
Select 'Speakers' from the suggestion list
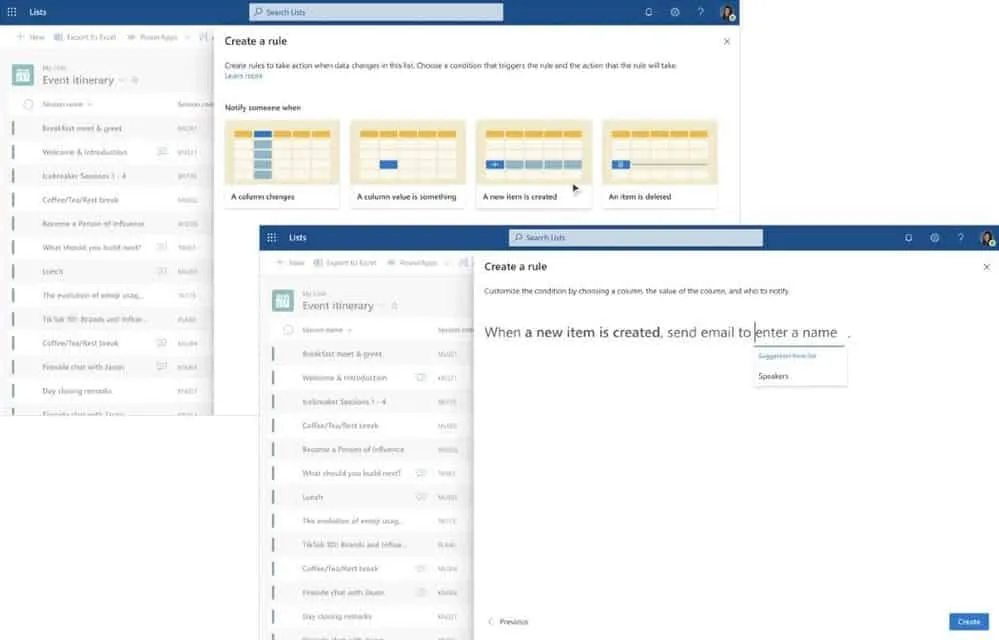coord(774,376)
